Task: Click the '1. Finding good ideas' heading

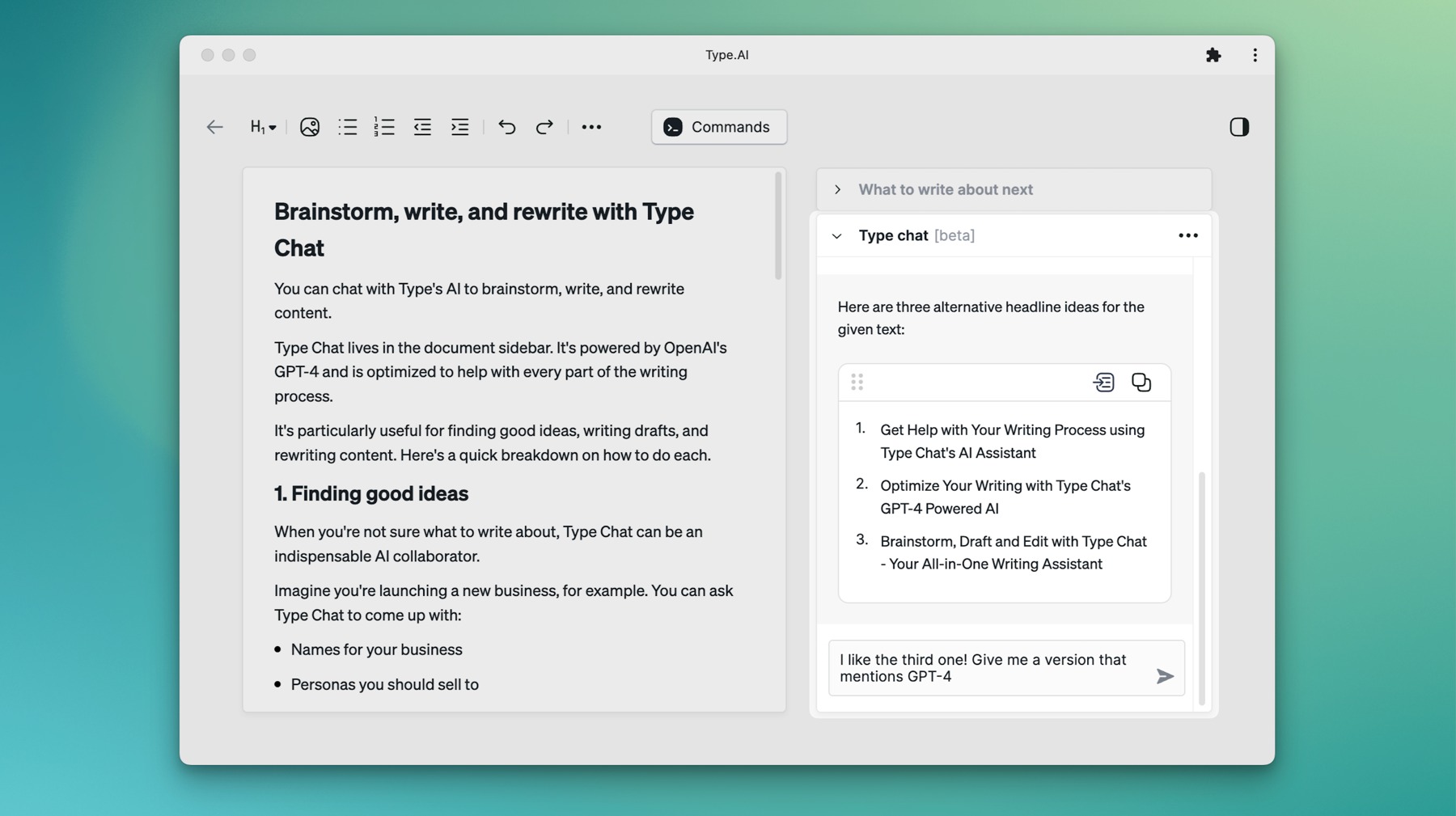Action: [x=371, y=493]
